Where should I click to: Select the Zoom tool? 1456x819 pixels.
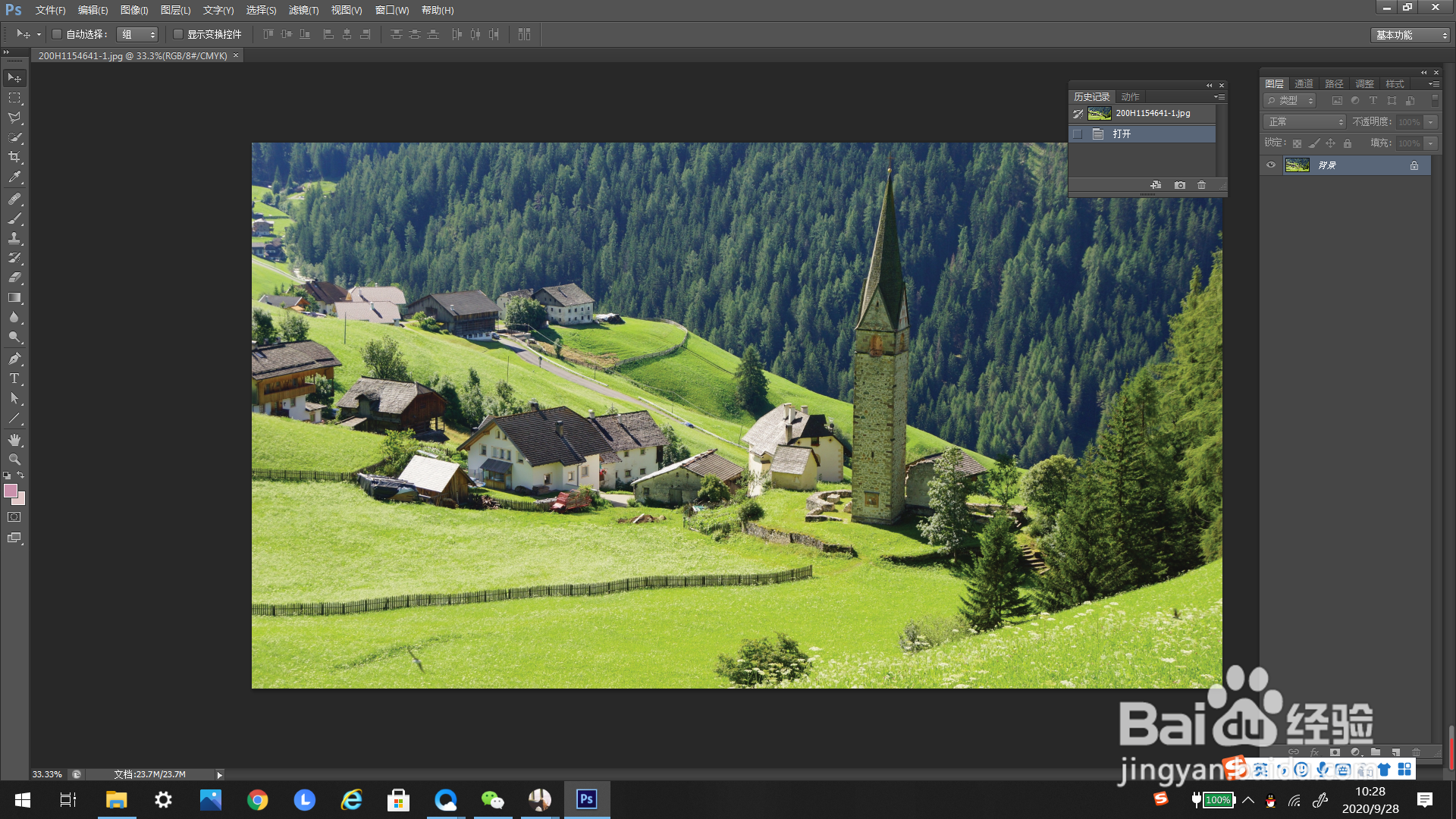(x=14, y=460)
